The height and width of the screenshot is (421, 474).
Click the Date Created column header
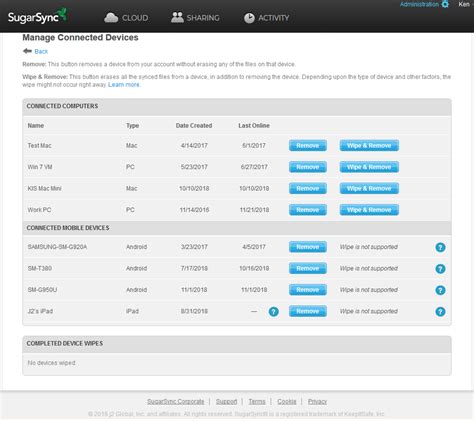tap(194, 126)
